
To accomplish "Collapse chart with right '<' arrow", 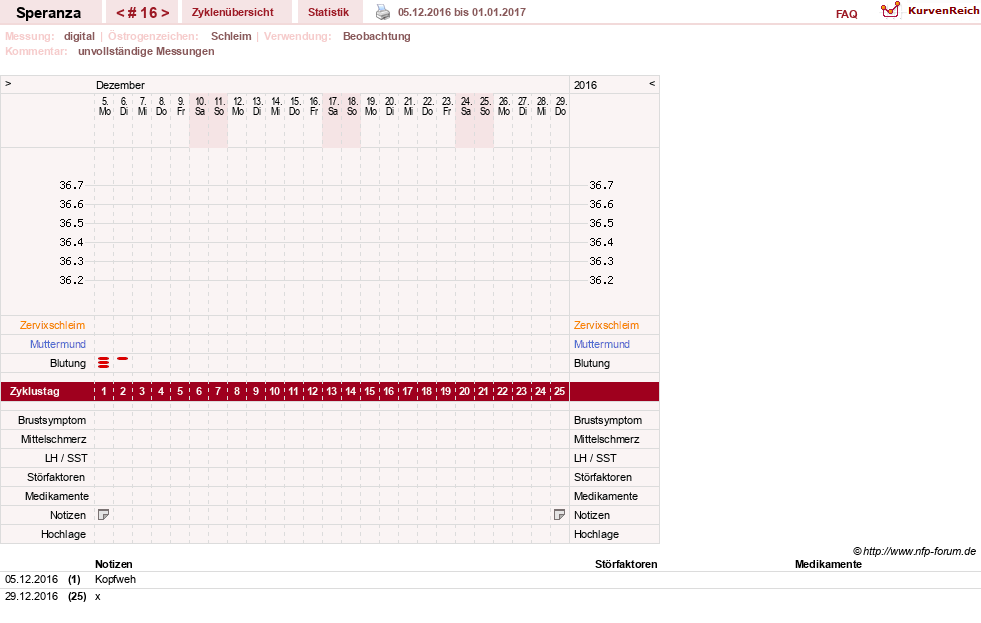I will click(652, 83).
